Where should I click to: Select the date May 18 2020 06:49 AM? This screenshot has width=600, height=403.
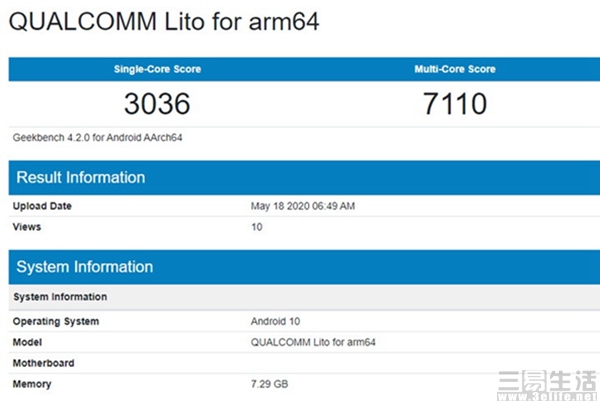click(303, 206)
